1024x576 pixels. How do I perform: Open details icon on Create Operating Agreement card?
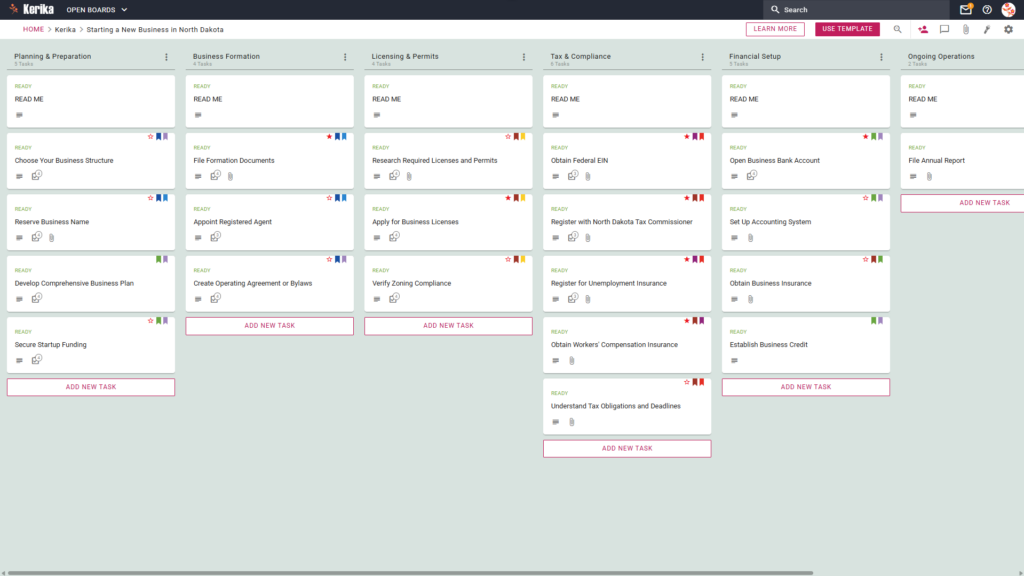(x=198, y=299)
